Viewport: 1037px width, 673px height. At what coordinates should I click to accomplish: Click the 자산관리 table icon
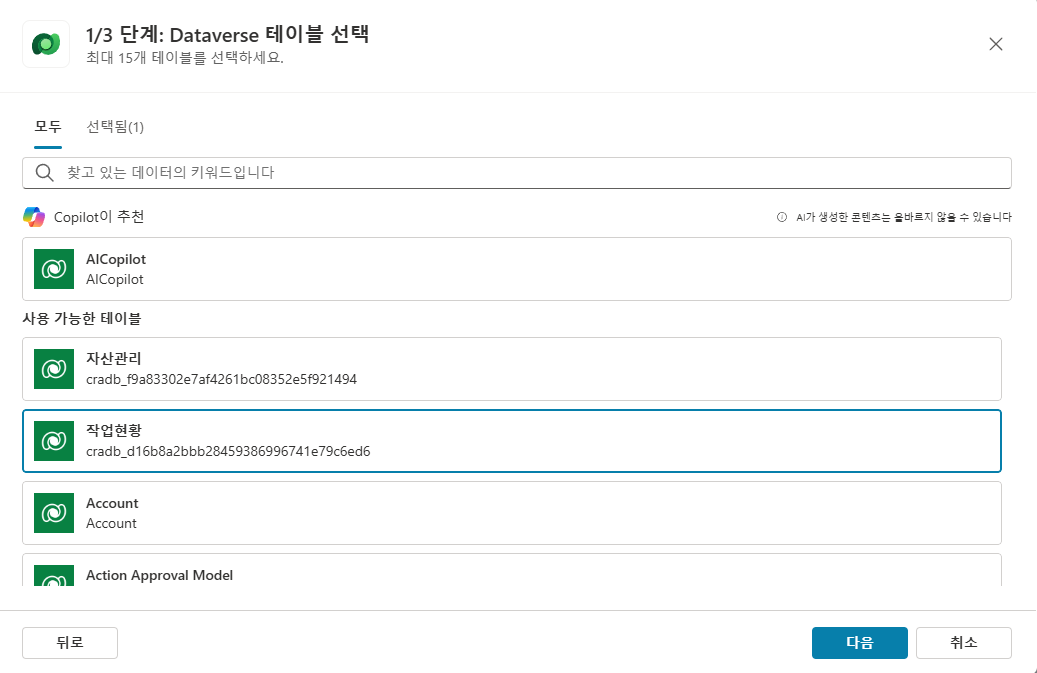[x=53, y=369]
